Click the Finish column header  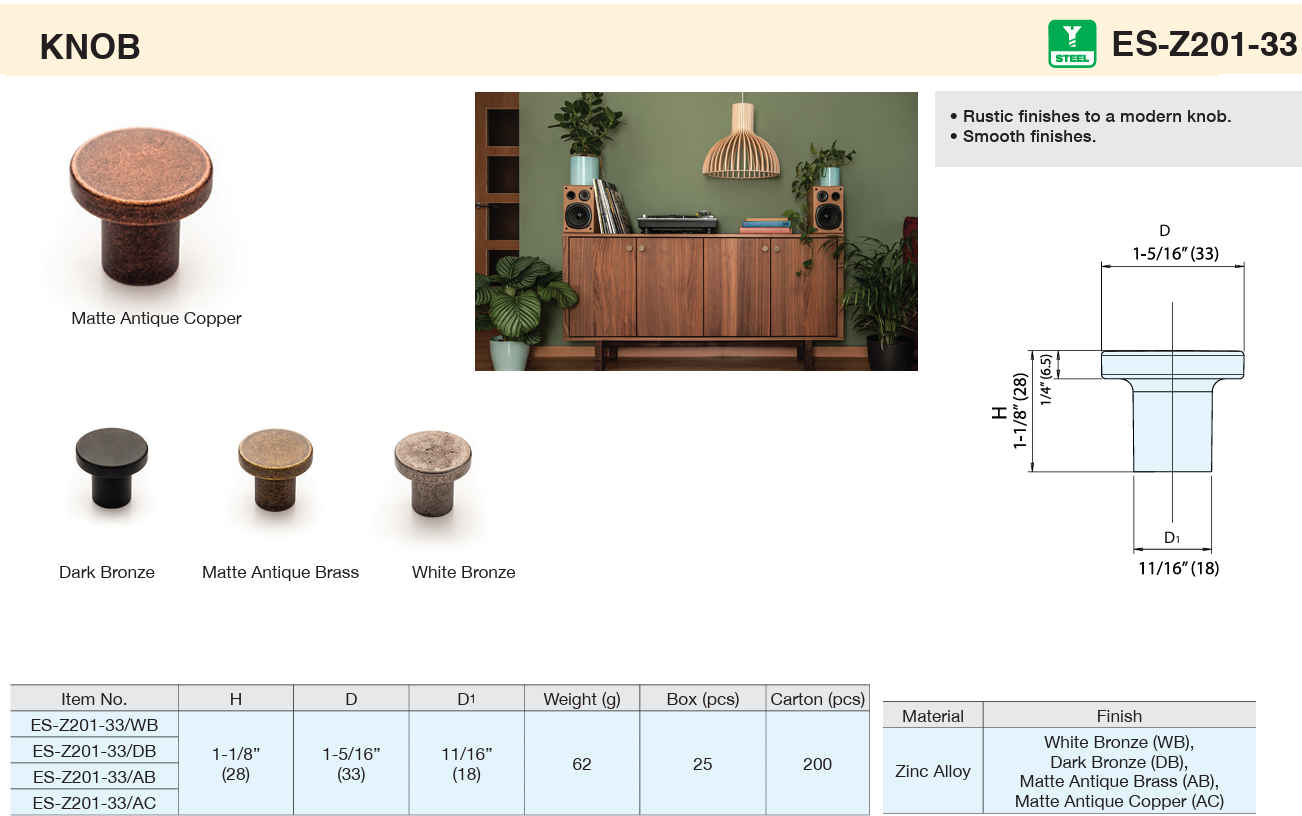click(1118, 716)
